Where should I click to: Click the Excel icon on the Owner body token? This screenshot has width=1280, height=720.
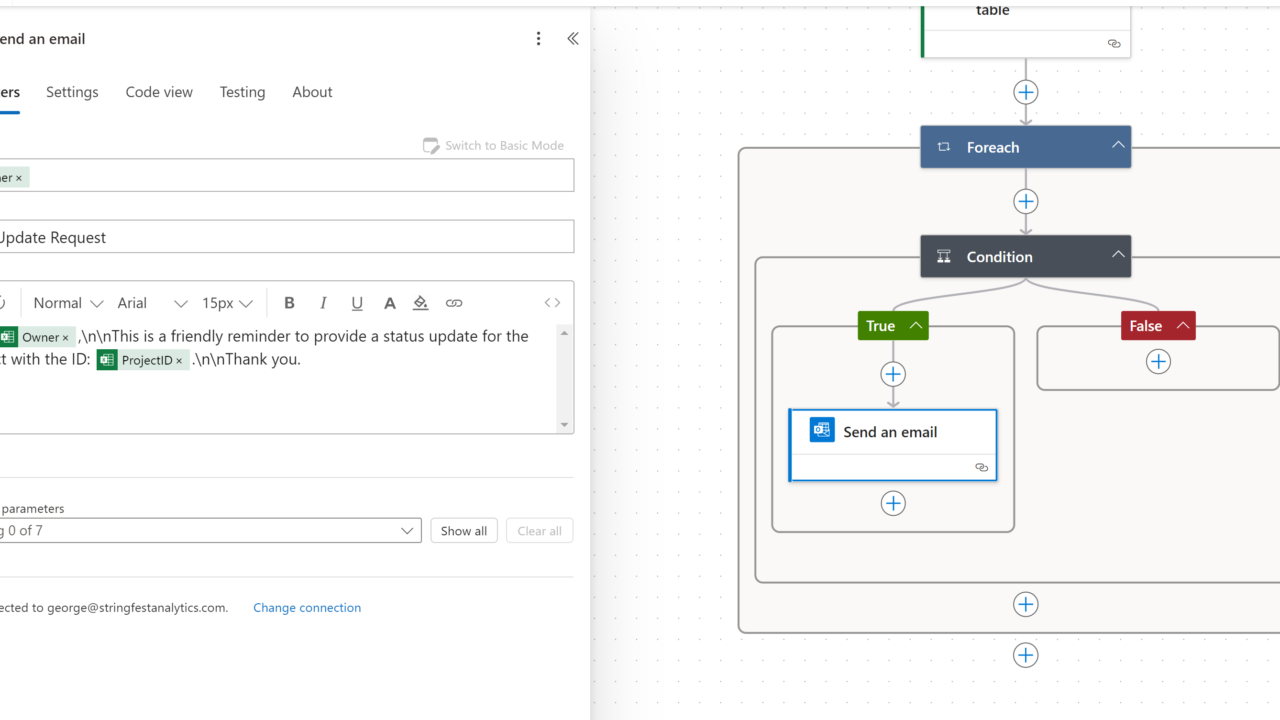[8, 337]
